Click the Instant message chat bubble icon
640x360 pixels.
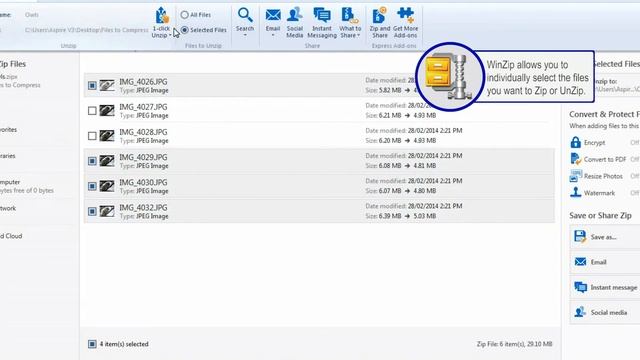click(580, 287)
